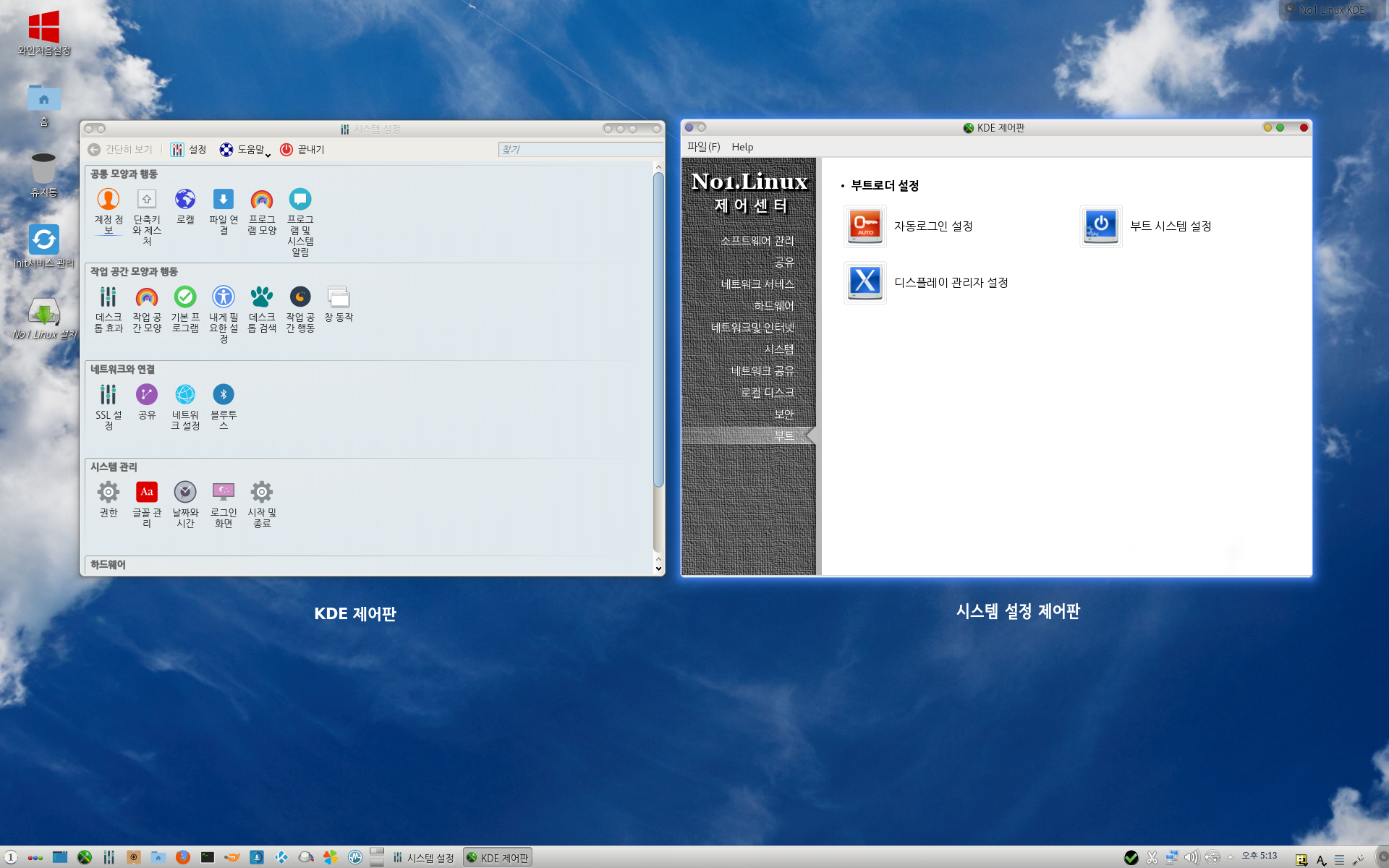Open the 날짜와 시간 date and time icon

click(185, 504)
